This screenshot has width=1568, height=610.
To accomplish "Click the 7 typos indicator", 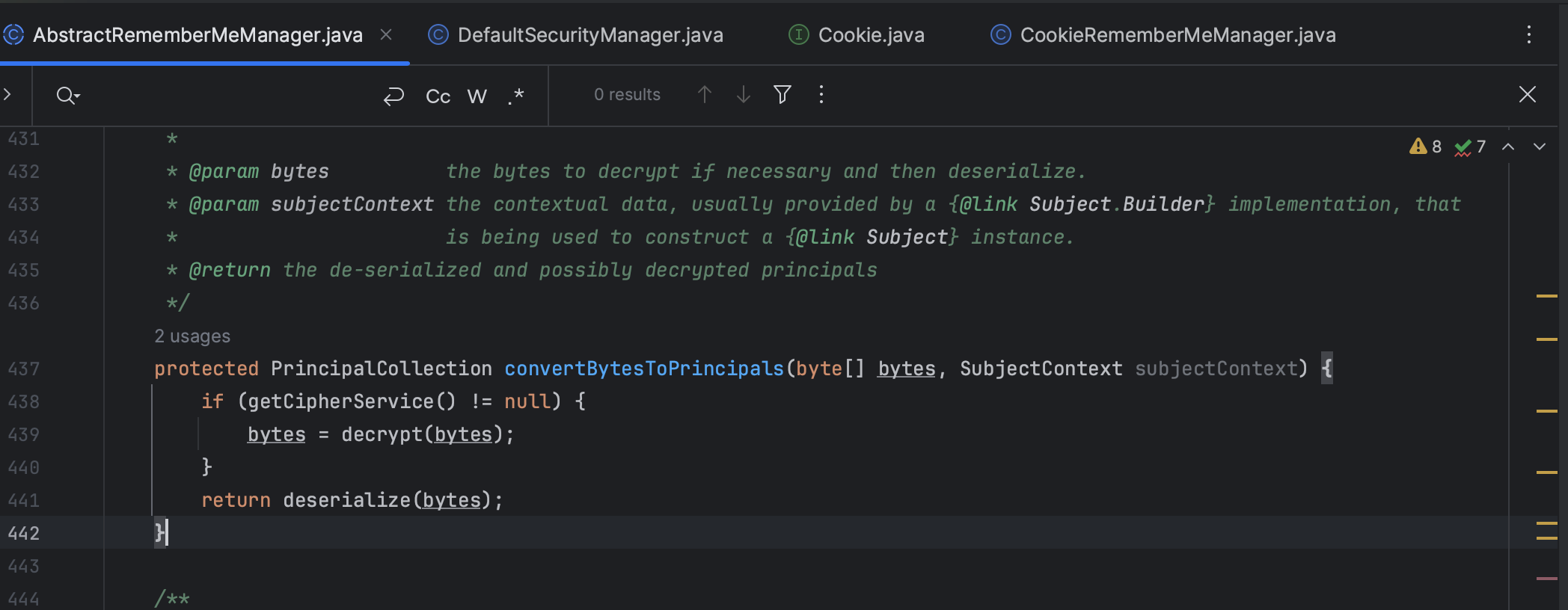I will tap(1471, 147).
